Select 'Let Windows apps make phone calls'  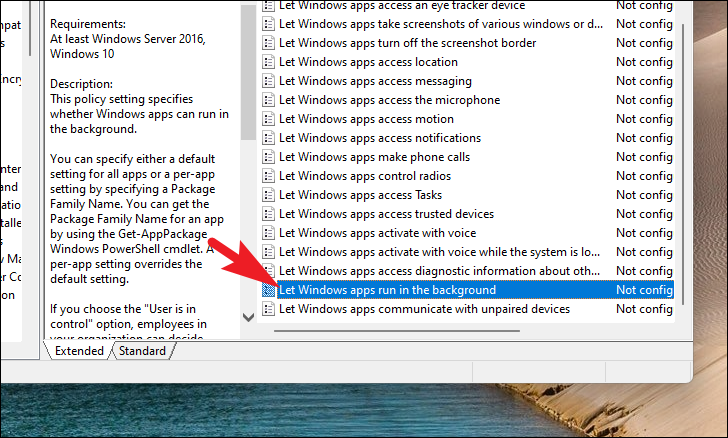tap(375, 157)
